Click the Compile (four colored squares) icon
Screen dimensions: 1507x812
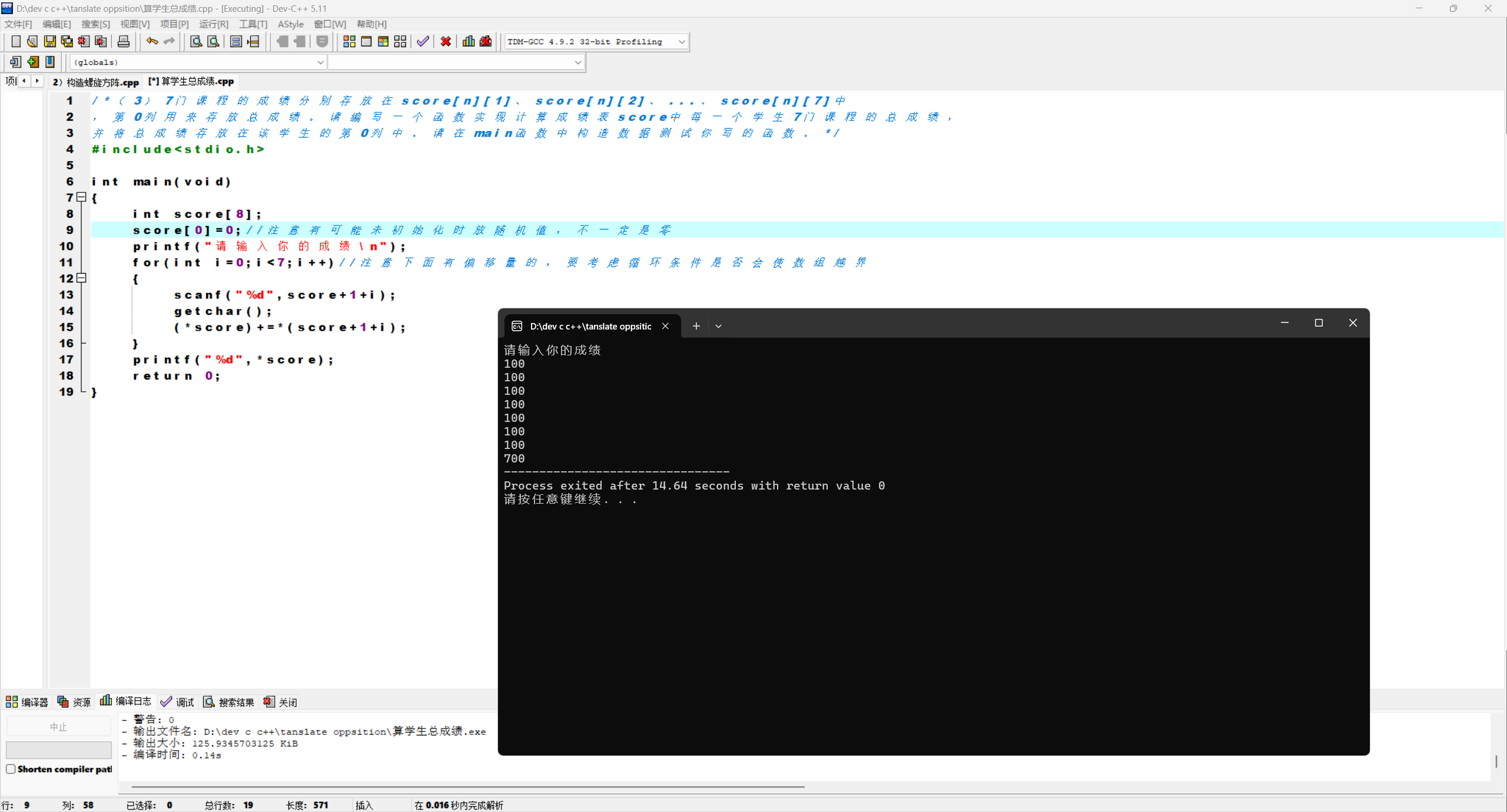click(349, 41)
